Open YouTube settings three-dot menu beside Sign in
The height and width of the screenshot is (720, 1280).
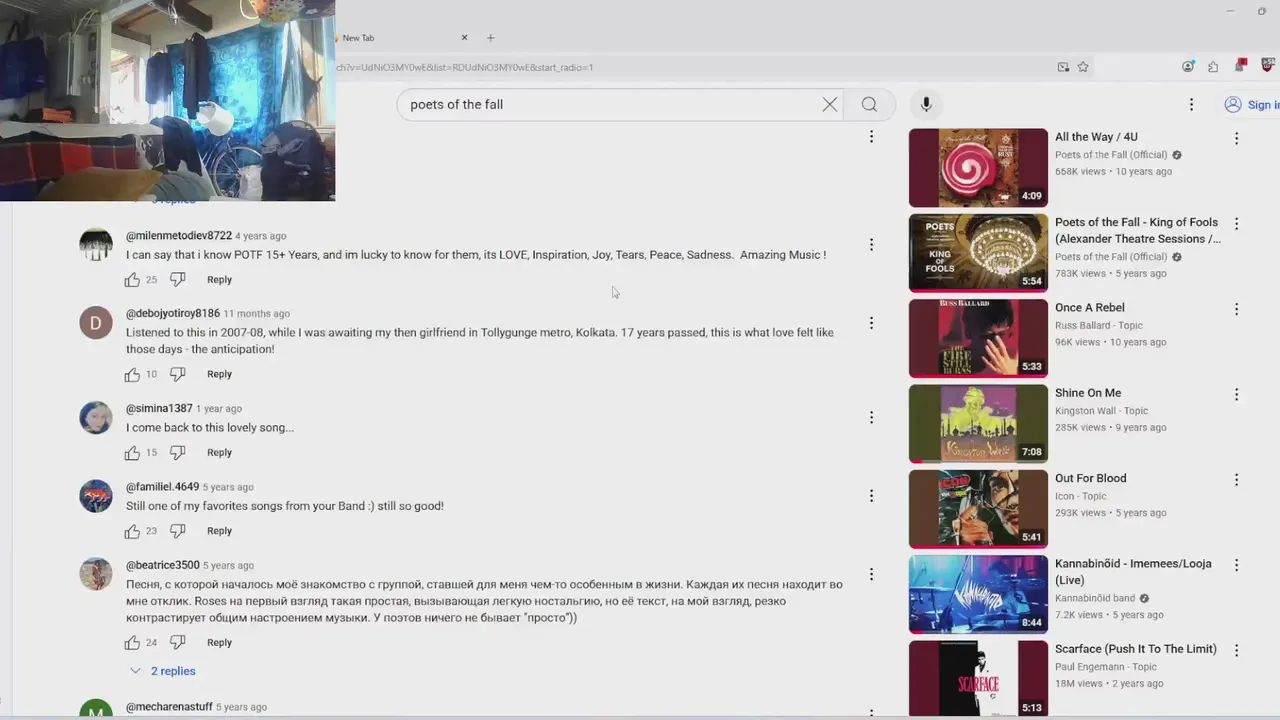1191,104
